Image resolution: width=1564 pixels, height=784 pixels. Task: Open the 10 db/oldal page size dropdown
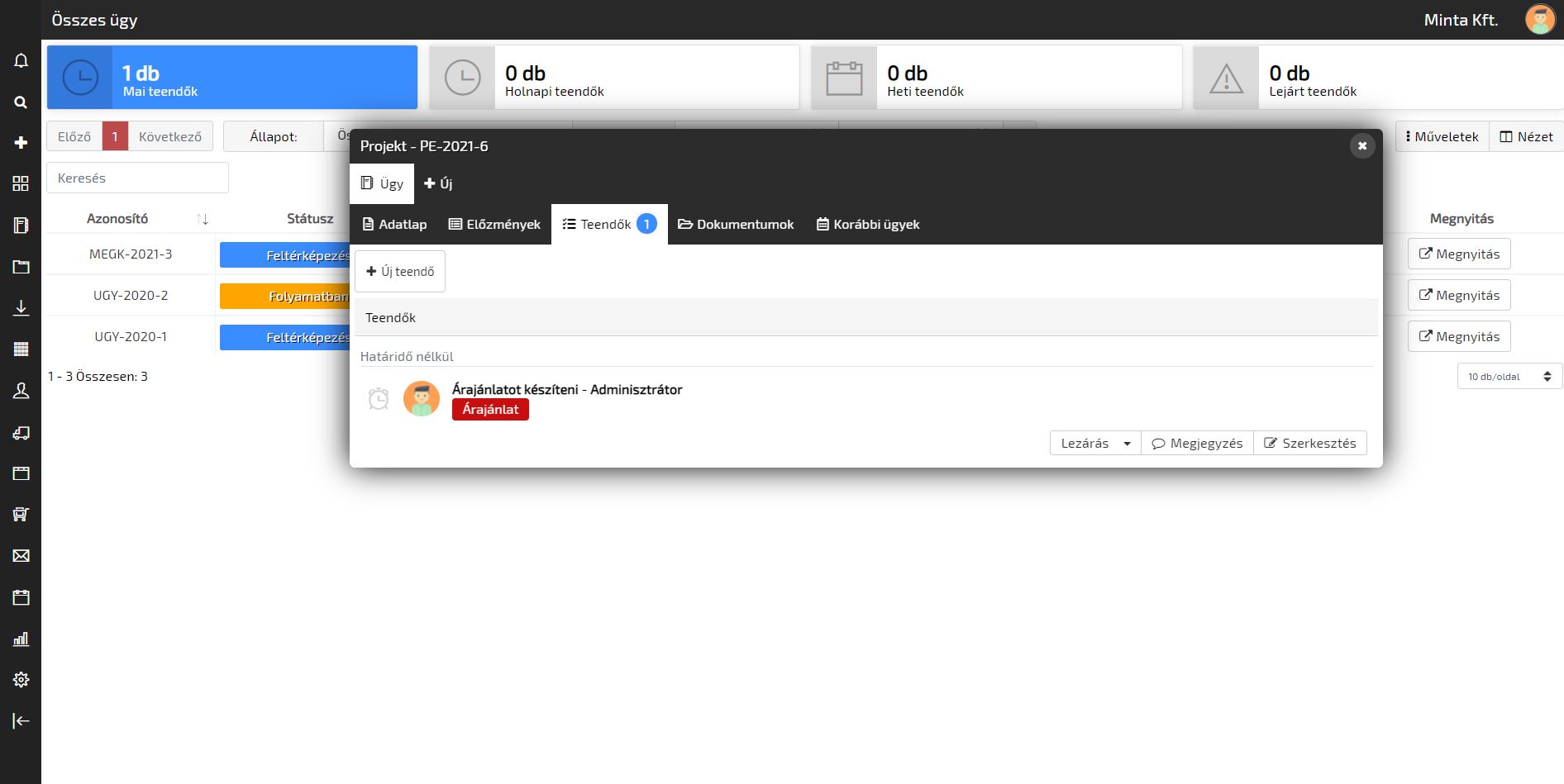click(x=1509, y=377)
